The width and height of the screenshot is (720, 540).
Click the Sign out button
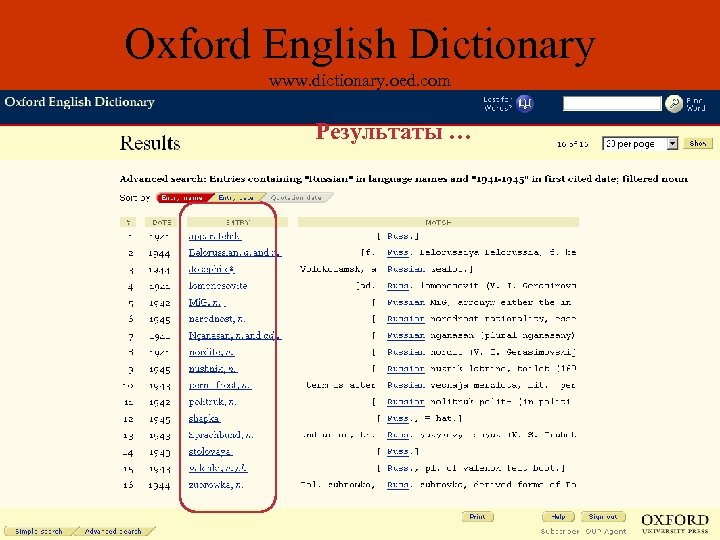point(603,517)
